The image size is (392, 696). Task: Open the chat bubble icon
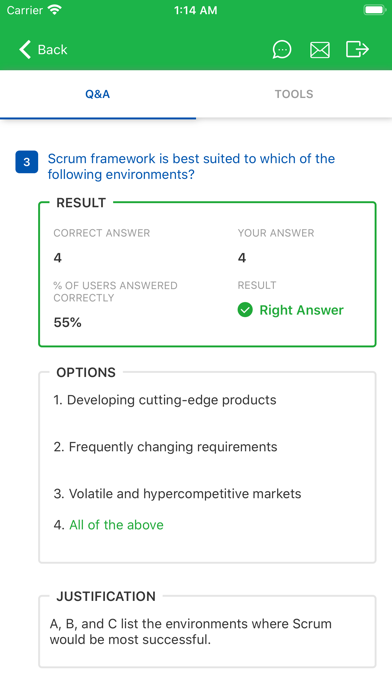(282, 49)
